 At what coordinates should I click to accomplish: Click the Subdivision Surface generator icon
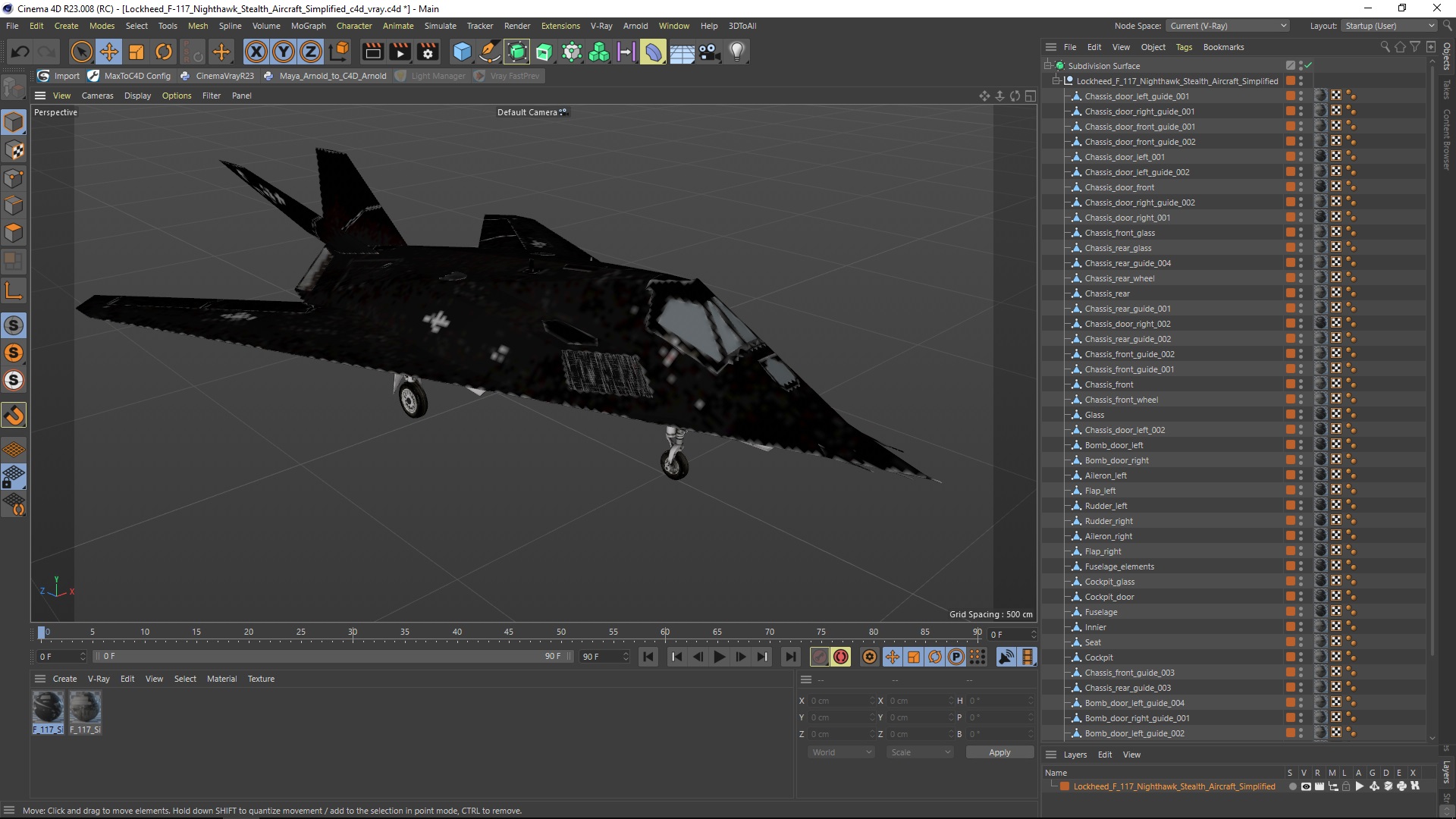[x=517, y=52]
